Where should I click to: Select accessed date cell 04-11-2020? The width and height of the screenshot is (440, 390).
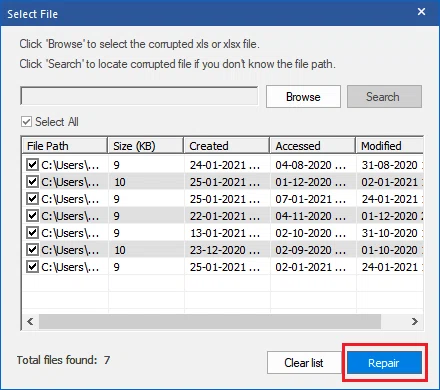(x=311, y=216)
